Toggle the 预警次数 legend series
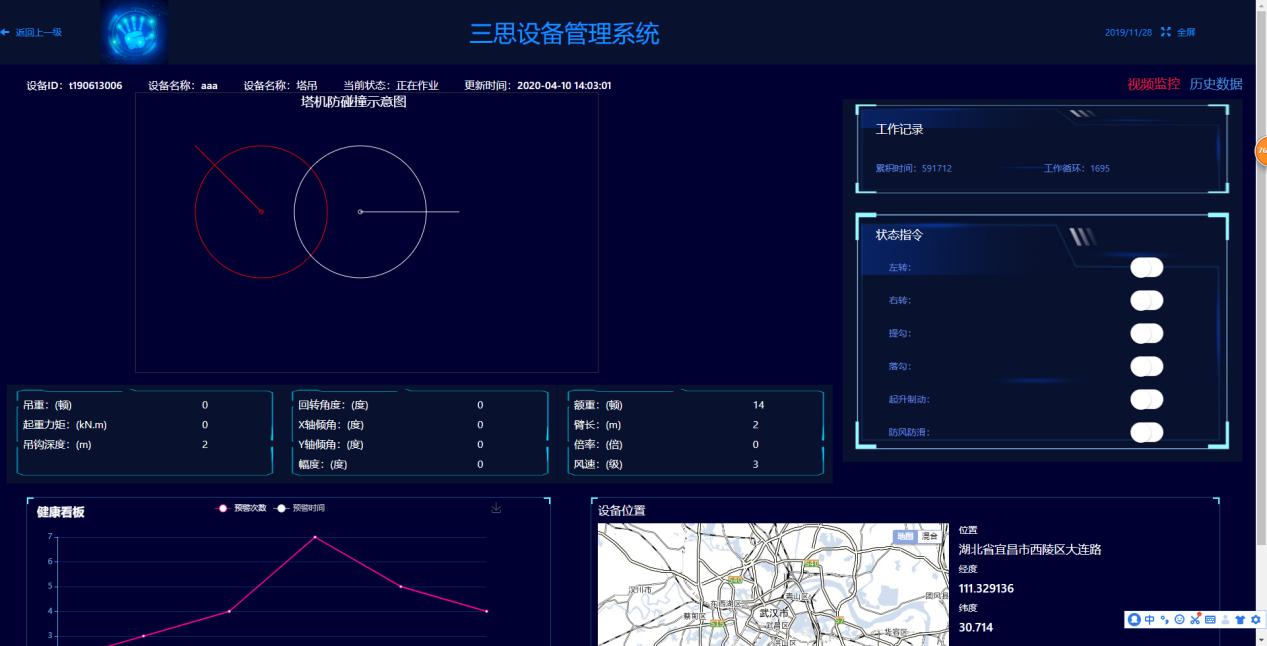This screenshot has height=646, width=1267. click(x=242, y=508)
